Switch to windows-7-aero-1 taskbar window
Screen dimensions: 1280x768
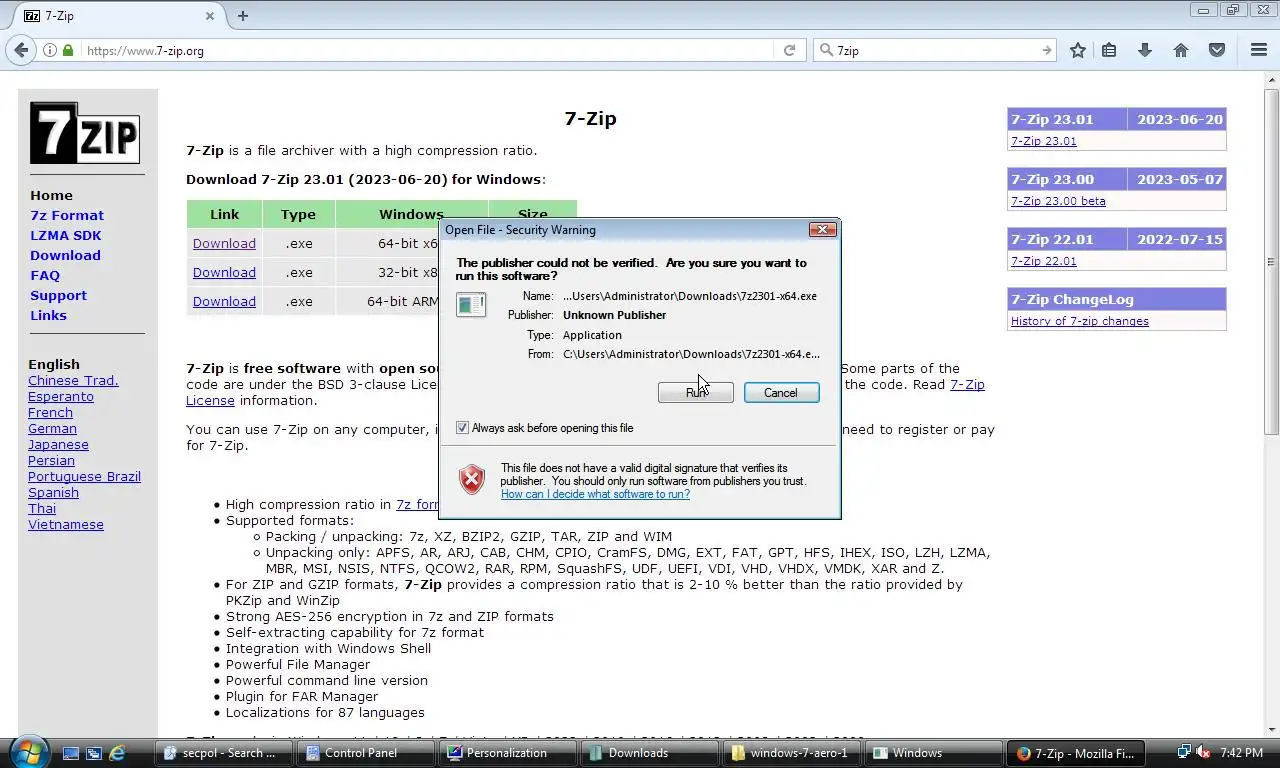[x=792, y=753]
